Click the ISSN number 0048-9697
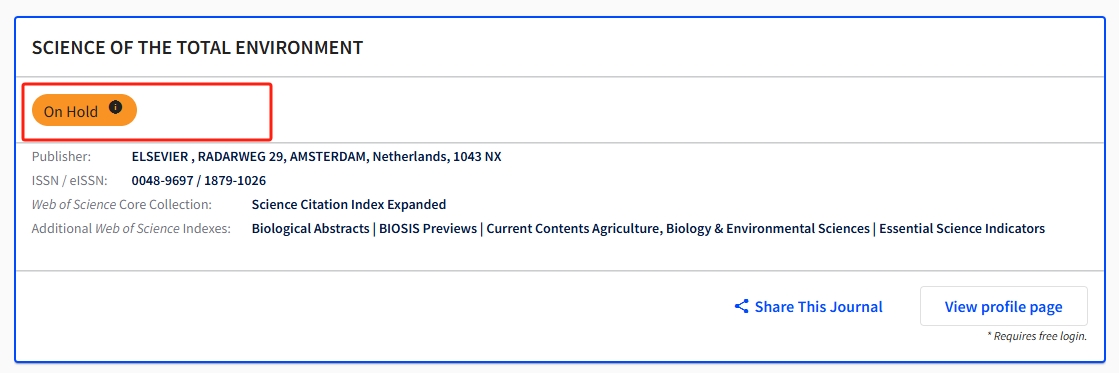Screen dimensions: 1119x373 coord(163,180)
